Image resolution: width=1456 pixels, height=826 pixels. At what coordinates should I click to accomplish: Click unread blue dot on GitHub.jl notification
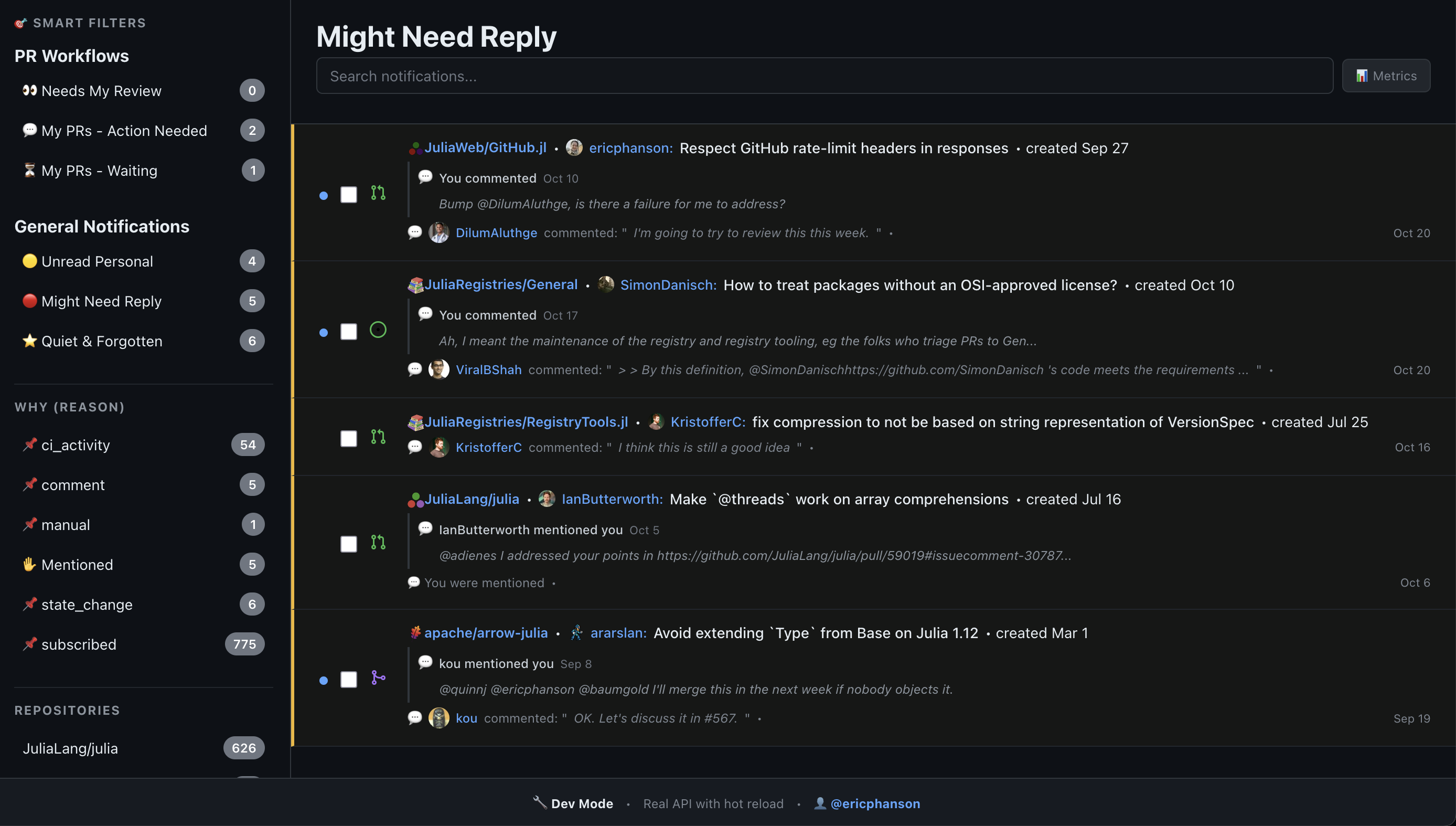[x=324, y=196]
